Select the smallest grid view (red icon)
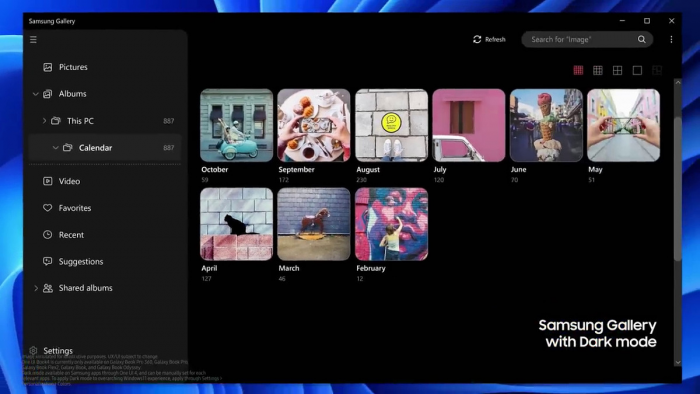700x394 pixels. (x=578, y=70)
